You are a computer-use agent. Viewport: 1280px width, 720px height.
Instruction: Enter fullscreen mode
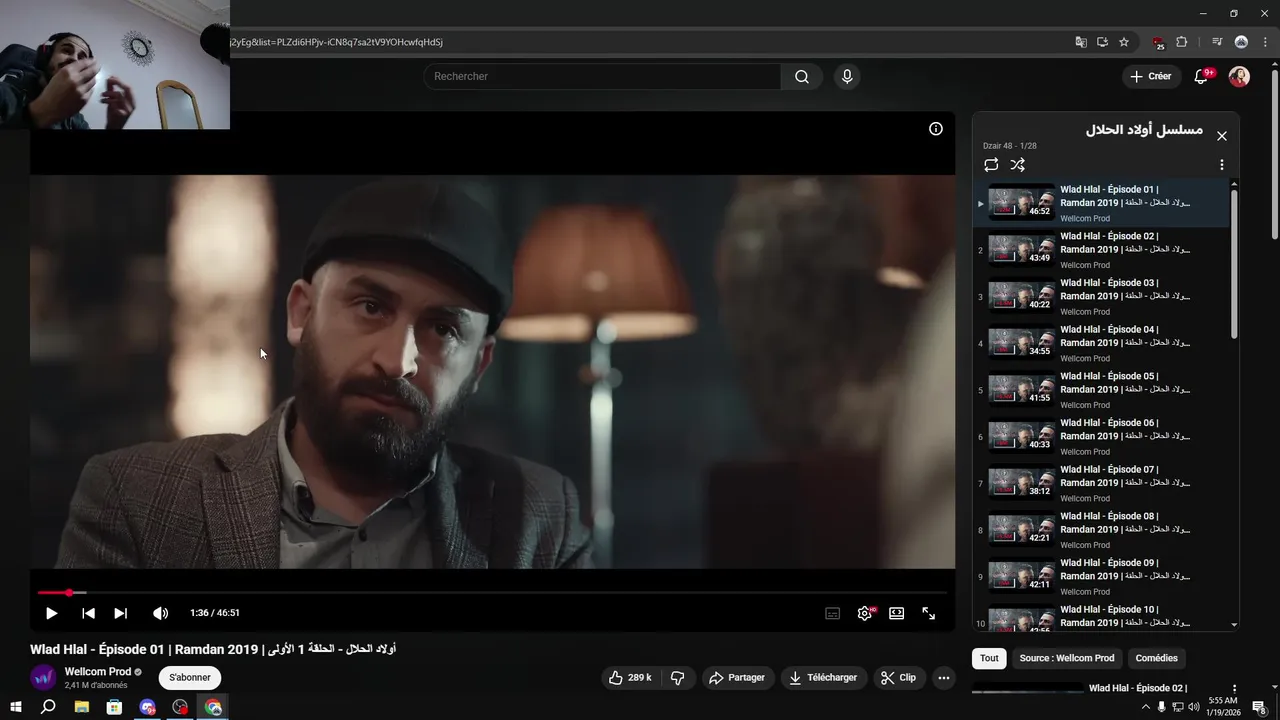click(x=929, y=613)
